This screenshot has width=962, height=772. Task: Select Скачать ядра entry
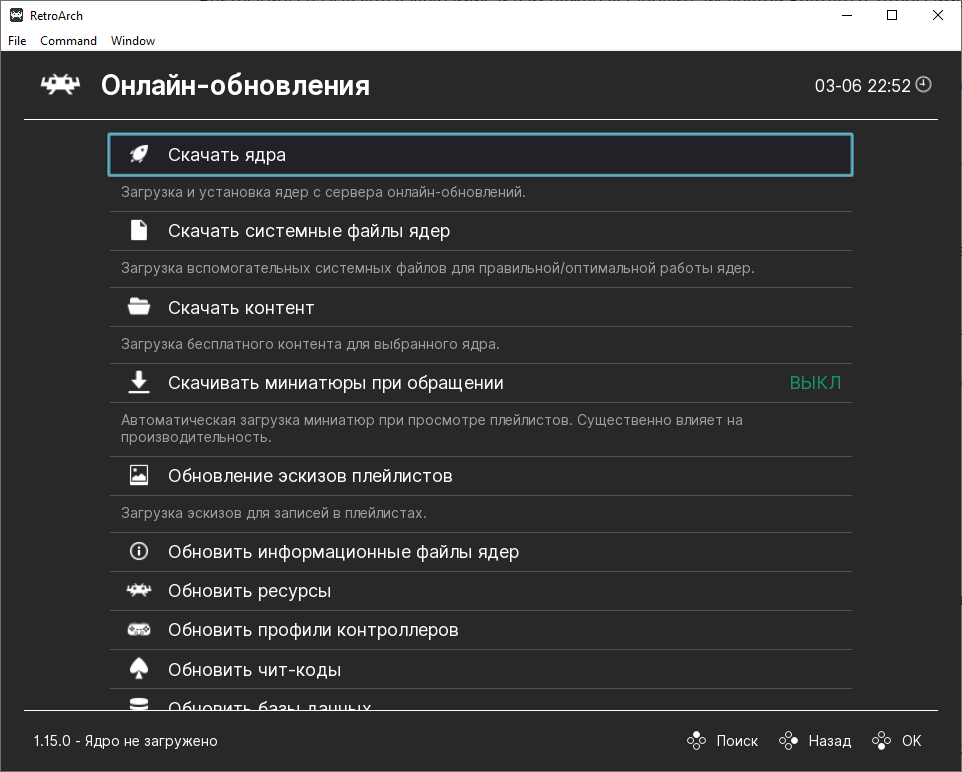tap(480, 155)
